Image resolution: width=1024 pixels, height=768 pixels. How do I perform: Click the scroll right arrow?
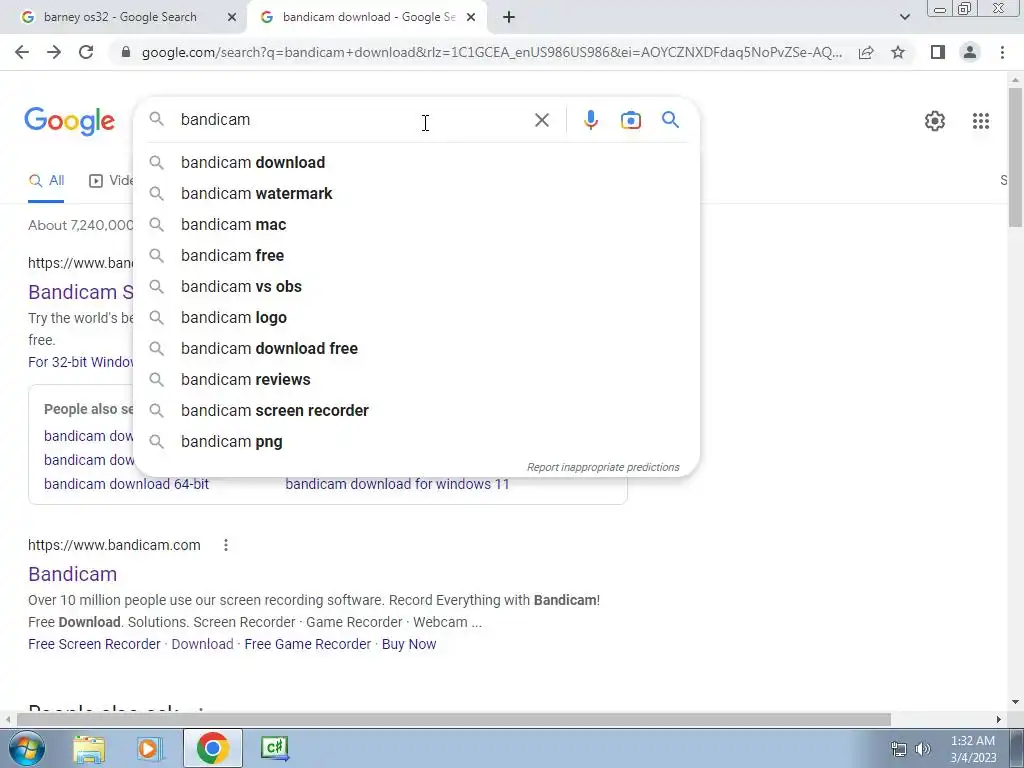tap(999, 719)
